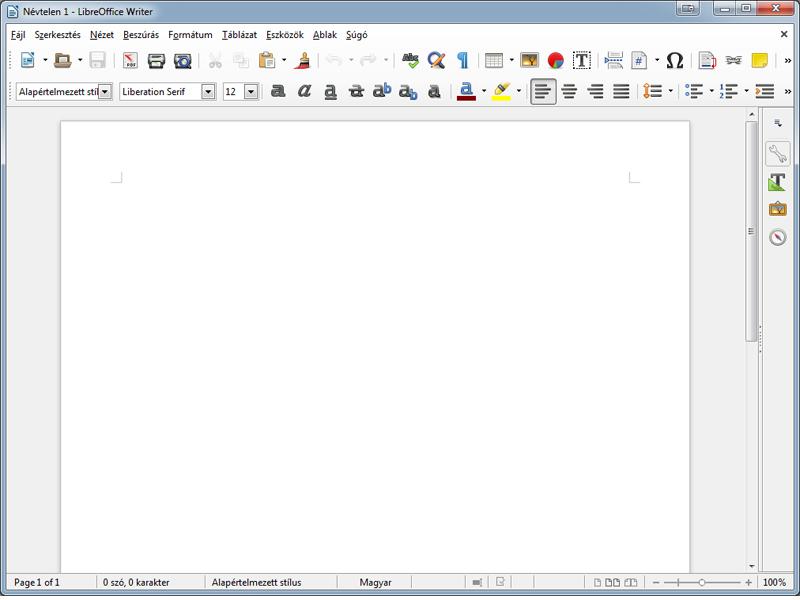Toggle formatting marks (pilcrow)
This screenshot has height=600, width=800.
click(x=462, y=60)
